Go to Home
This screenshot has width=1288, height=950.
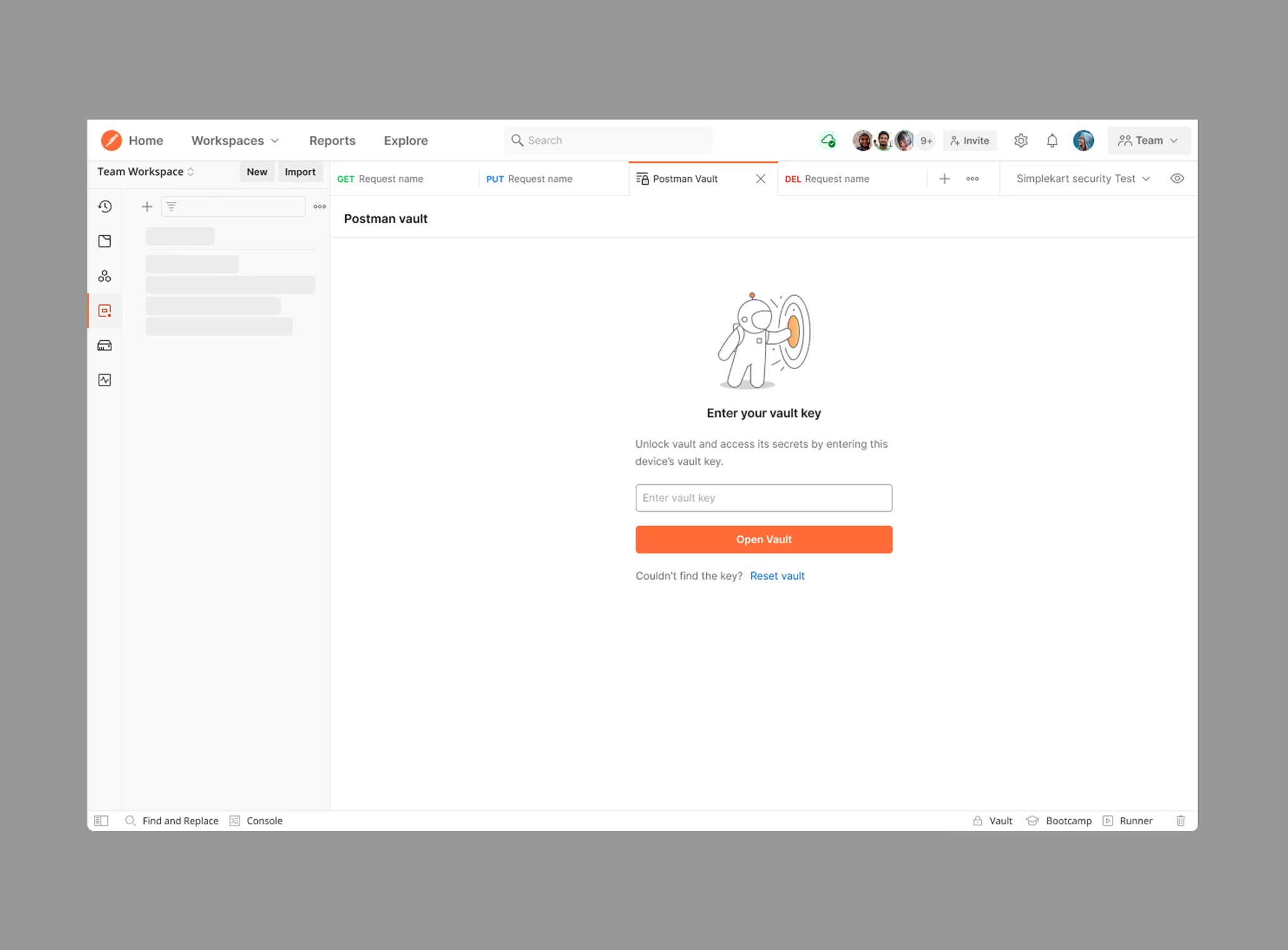click(146, 140)
